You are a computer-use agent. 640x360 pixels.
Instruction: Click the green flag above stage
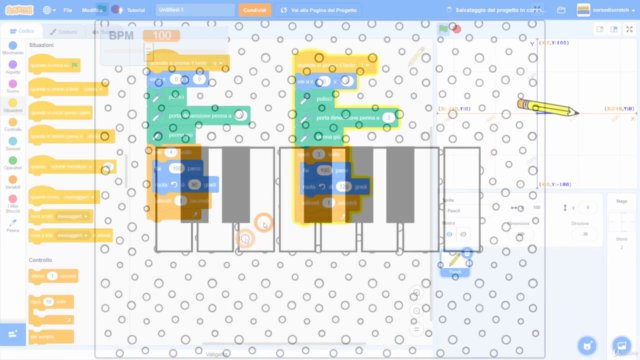coord(443,29)
